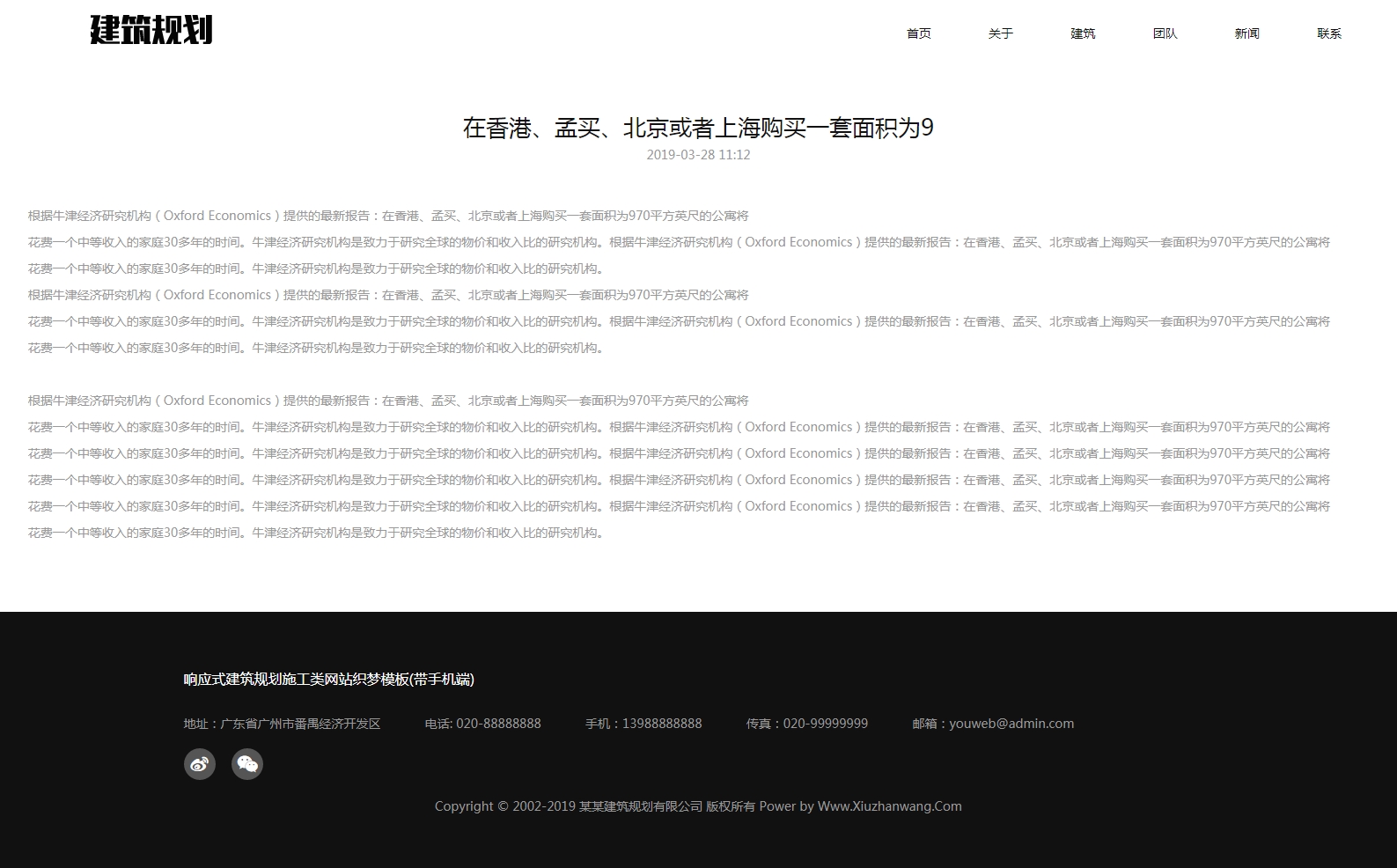1397x868 pixels.
Task: Click the article title about 香港、孟买、北京
Action: coord(698,129)
